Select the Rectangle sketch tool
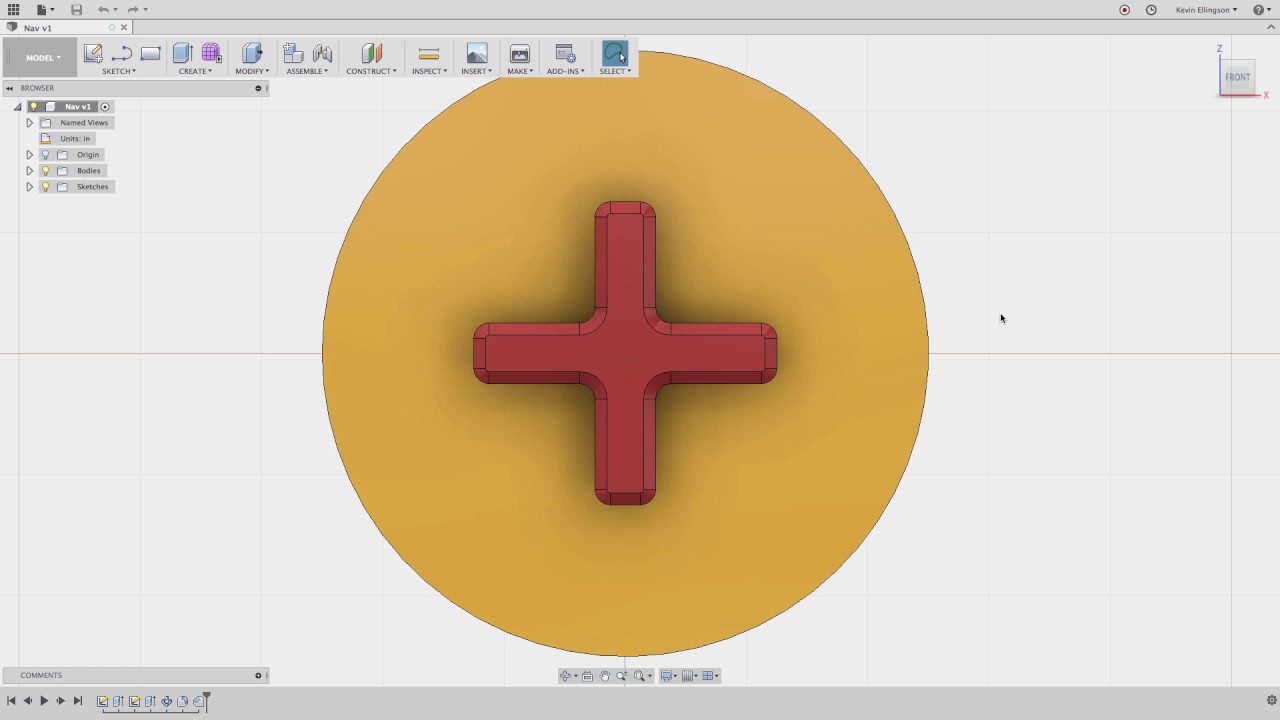Viewport: 1280px width, 720px height. tap(151, 54)
